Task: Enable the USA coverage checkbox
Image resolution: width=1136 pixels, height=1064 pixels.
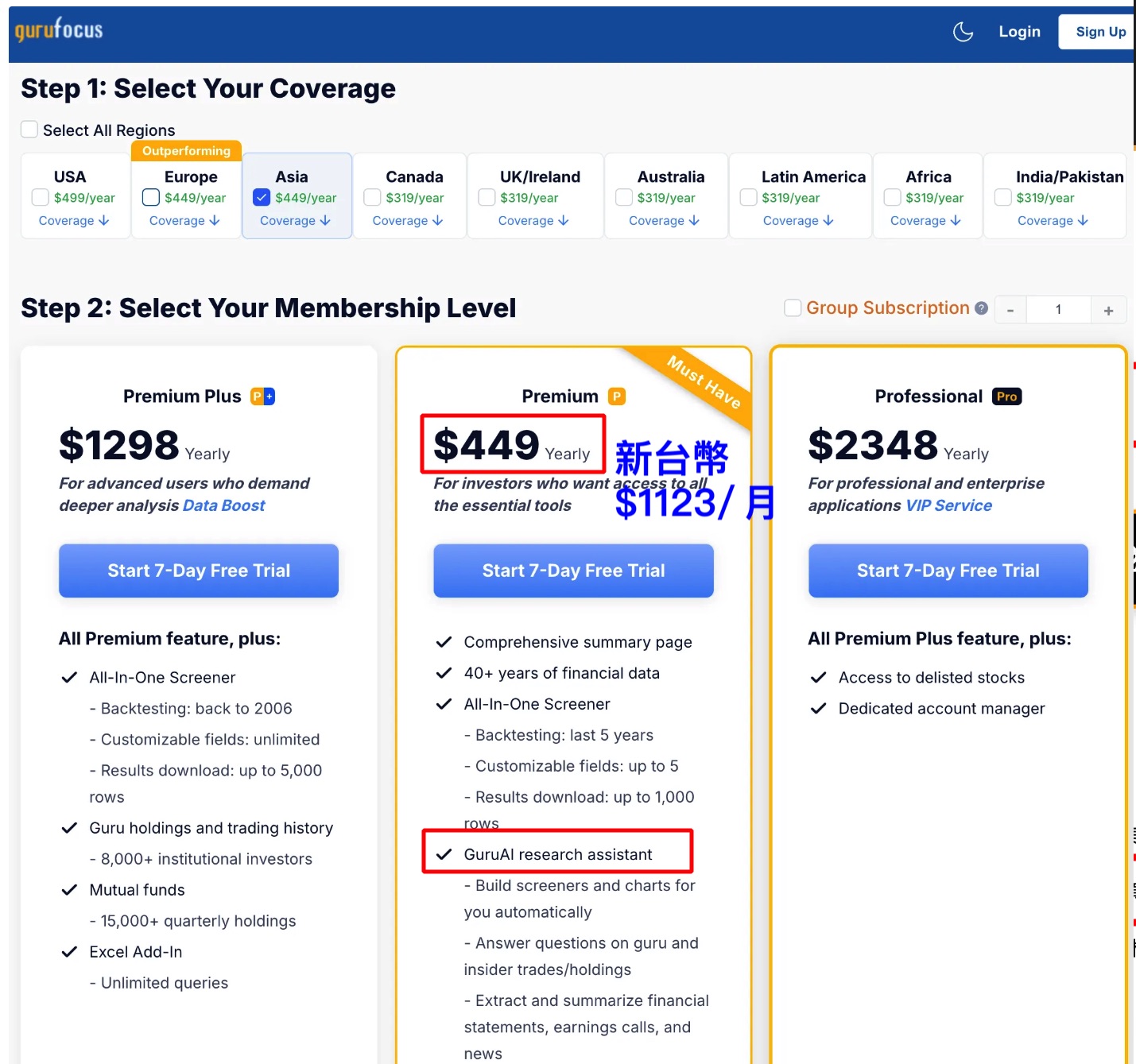Action: (40, 197)
